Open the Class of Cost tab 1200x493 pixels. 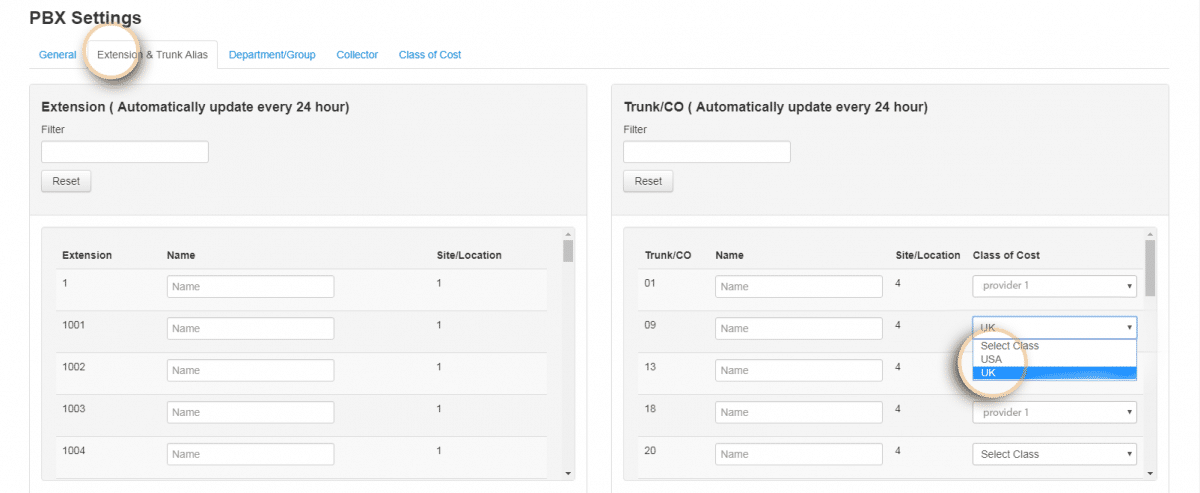[430, 55]
